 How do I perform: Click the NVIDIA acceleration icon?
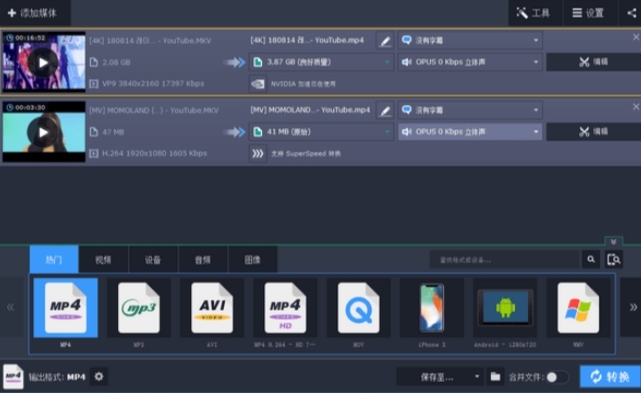point(258,84)
